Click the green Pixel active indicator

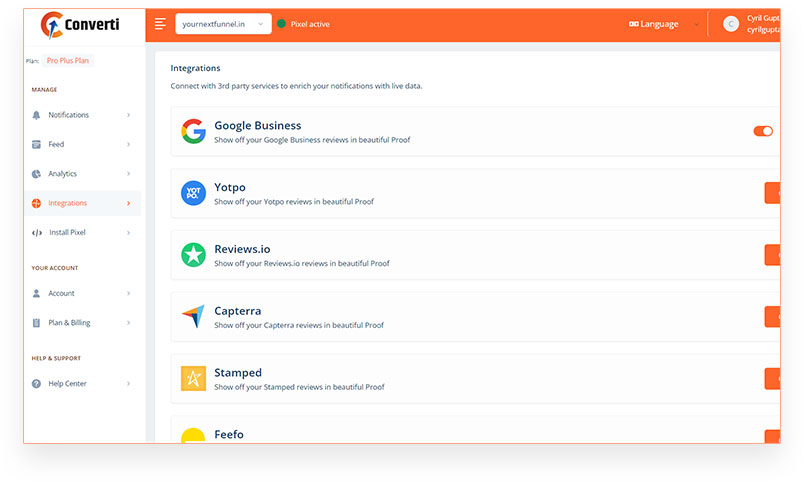pyautogui.click(x=281, y=24)
